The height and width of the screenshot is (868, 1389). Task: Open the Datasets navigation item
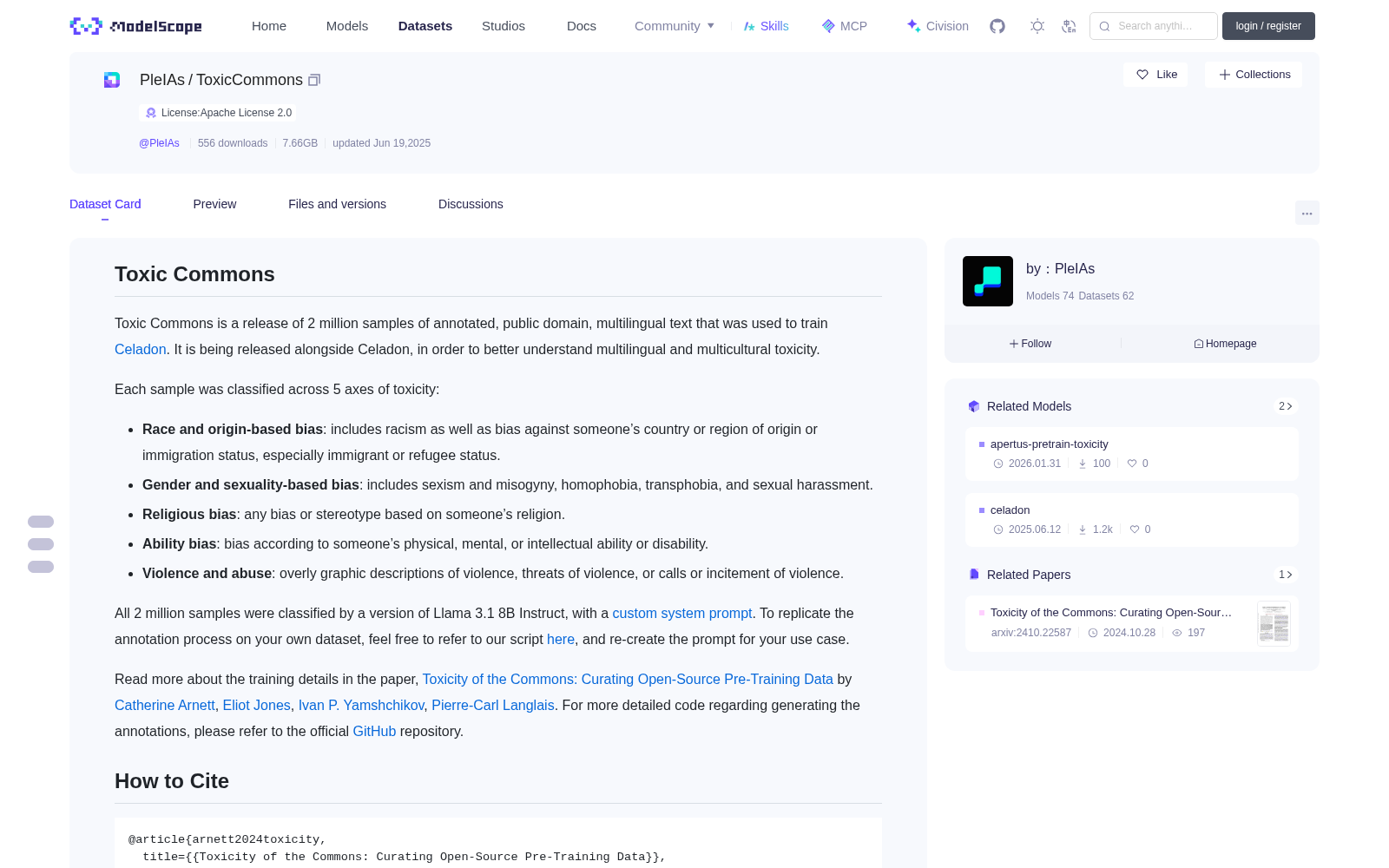425,26
